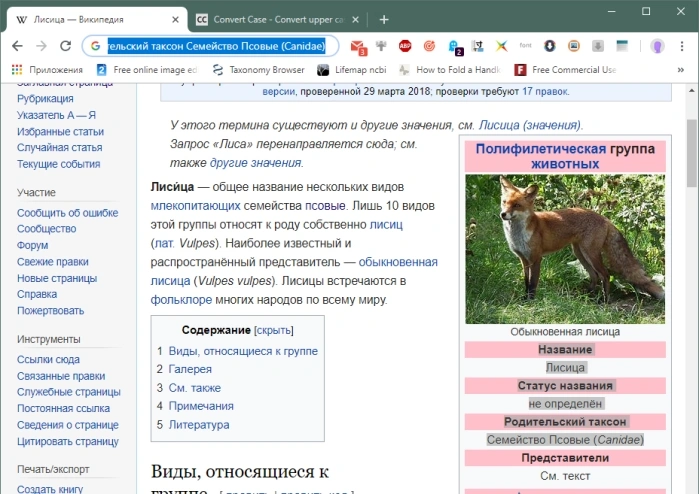Open the Taxonomy Browser bookmark
699x494 pixels.
coord(259,70)
